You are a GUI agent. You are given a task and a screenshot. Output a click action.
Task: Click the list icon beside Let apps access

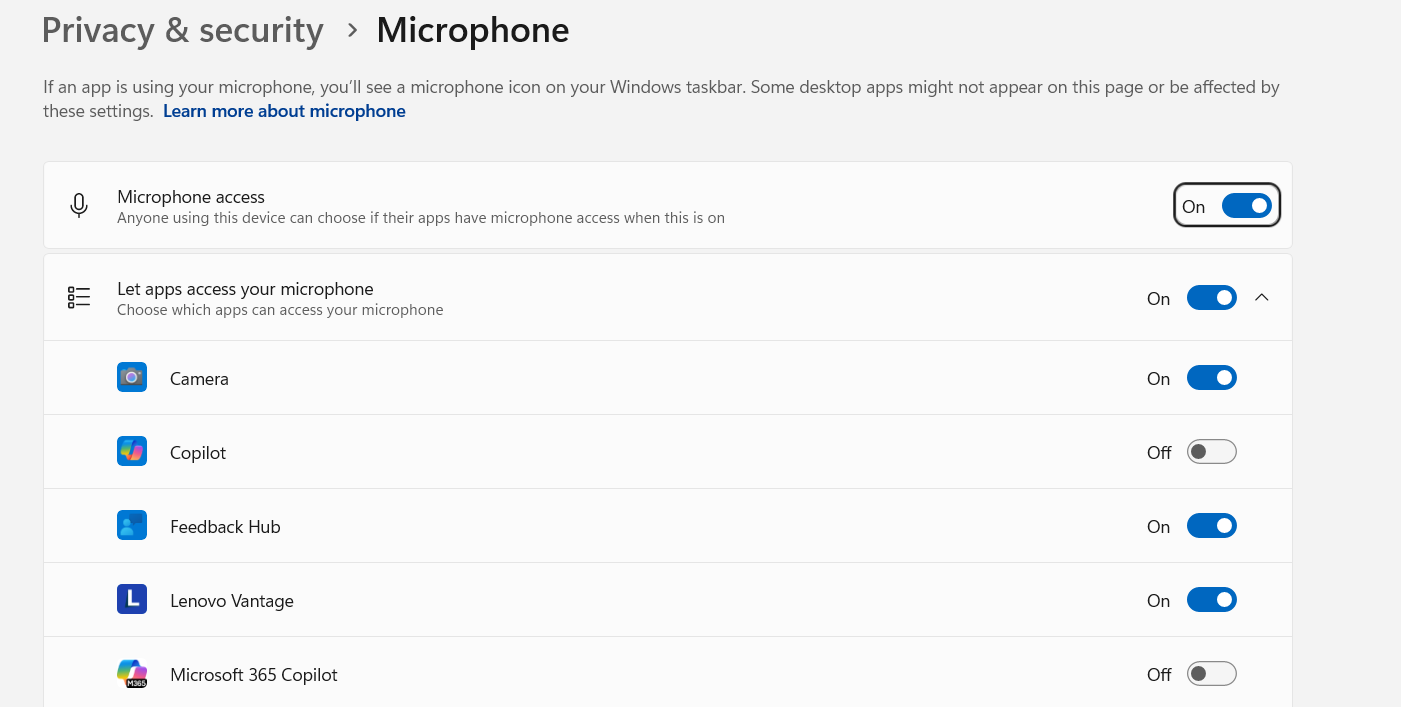pyautogui.click(x=79, y=298)
